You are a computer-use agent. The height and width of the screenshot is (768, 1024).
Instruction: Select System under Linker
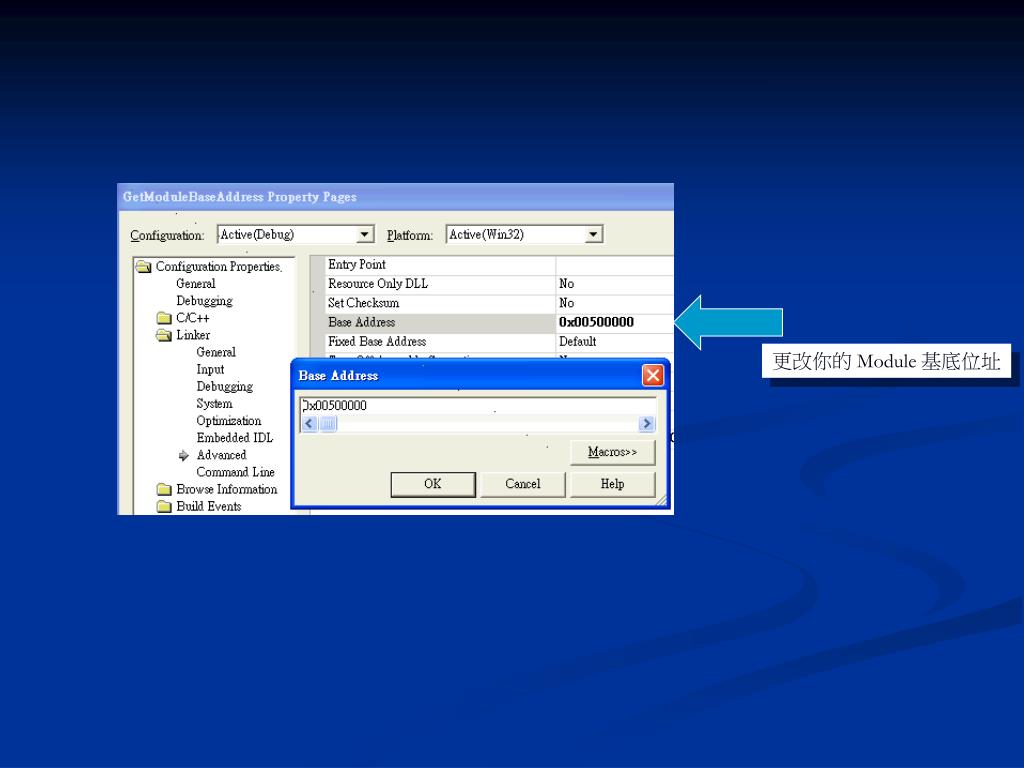(214, 404)
